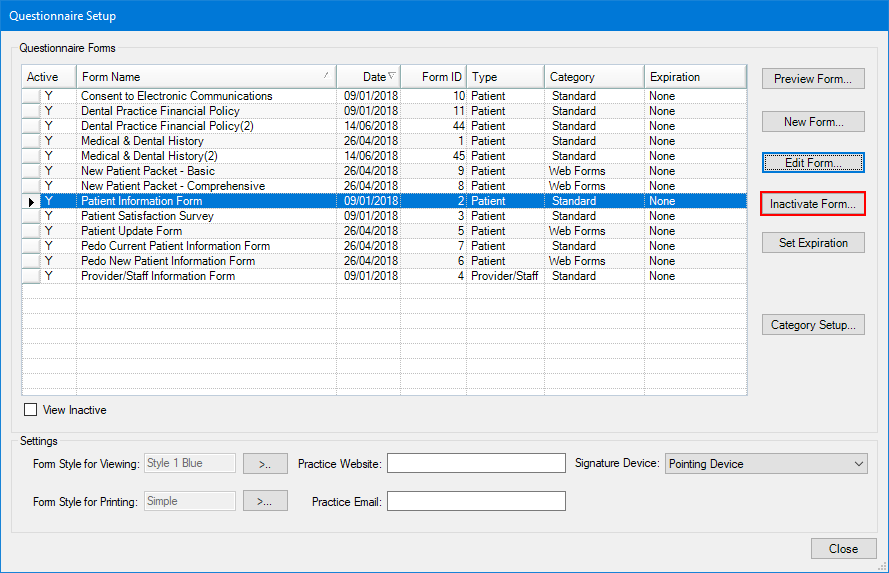Sort by the Expiration column header
The height and width of the screenshot is (573, 889).
695,77
